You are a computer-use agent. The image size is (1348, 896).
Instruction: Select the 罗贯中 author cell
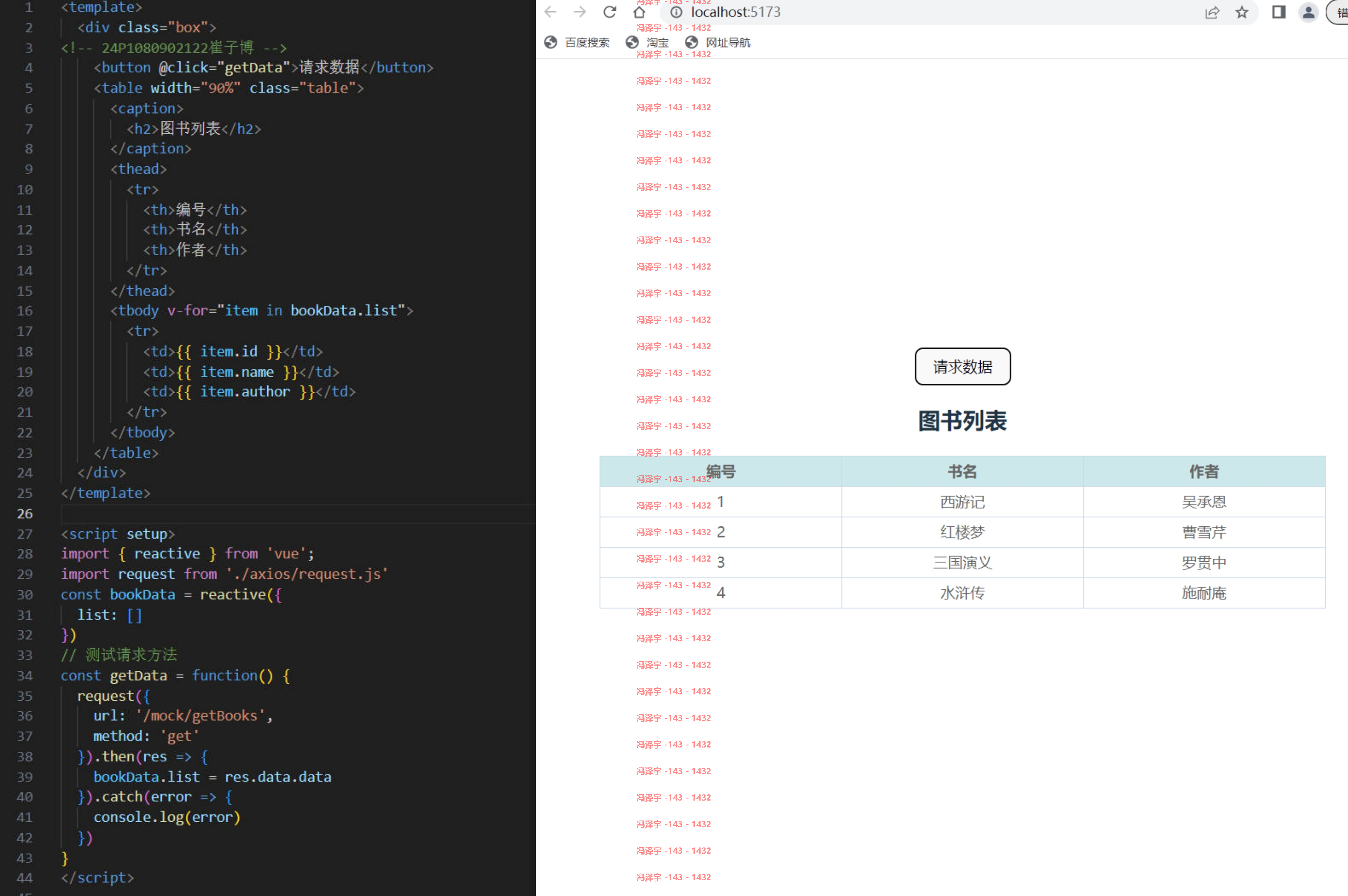click(1204, 562)
